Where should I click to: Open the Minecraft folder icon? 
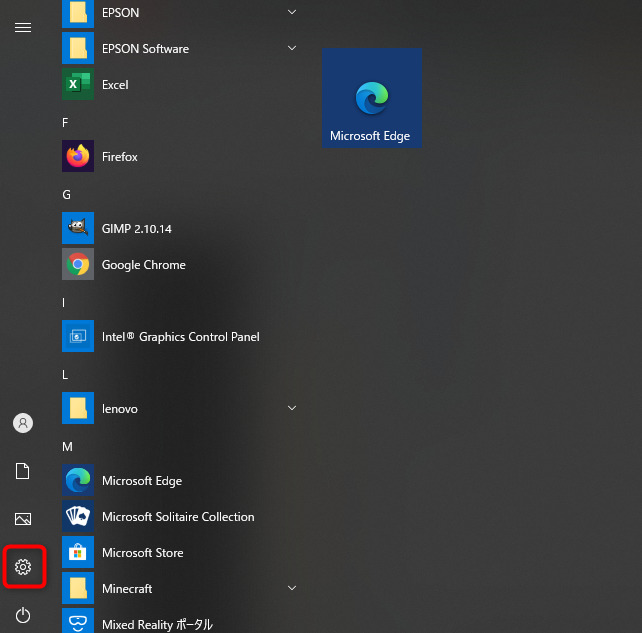(x=78, y=588)
